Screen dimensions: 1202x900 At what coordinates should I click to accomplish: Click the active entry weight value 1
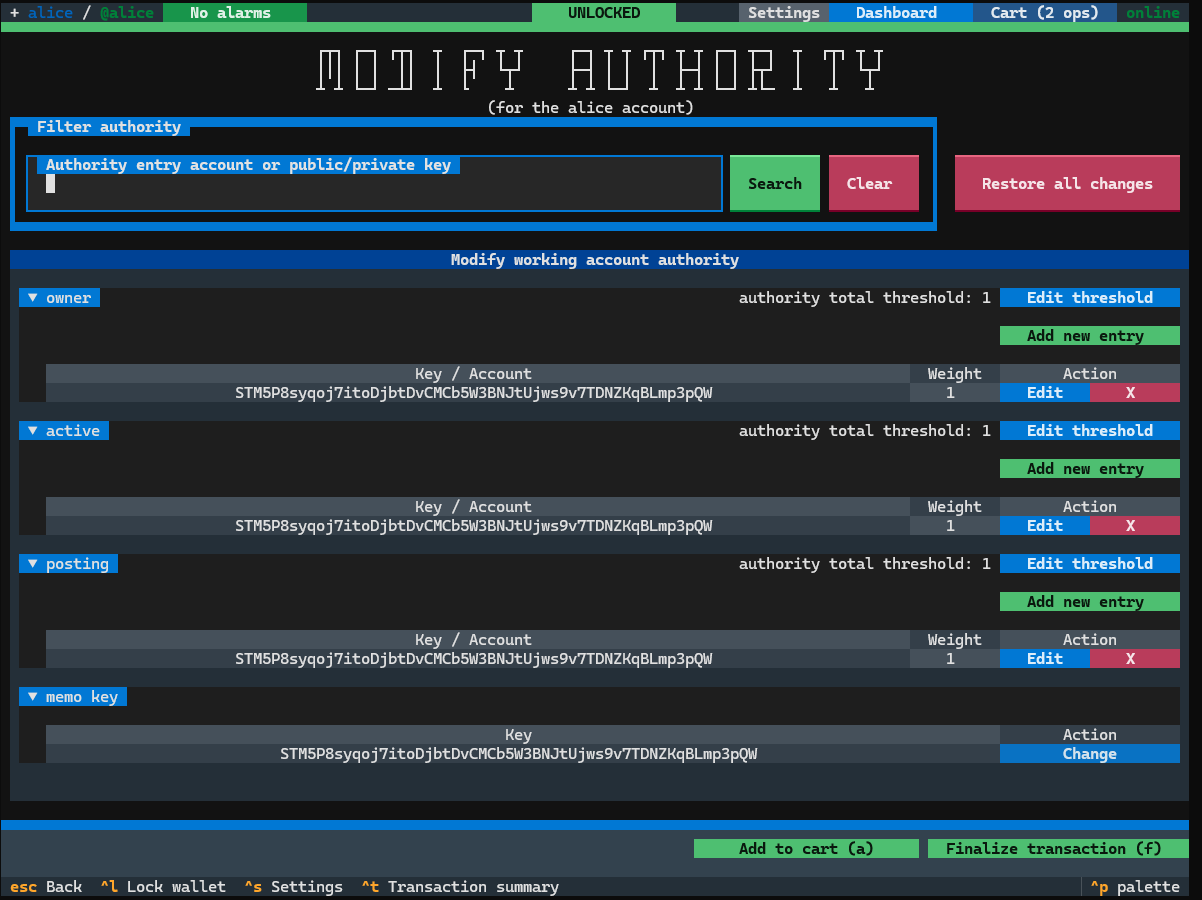(950, 526)
